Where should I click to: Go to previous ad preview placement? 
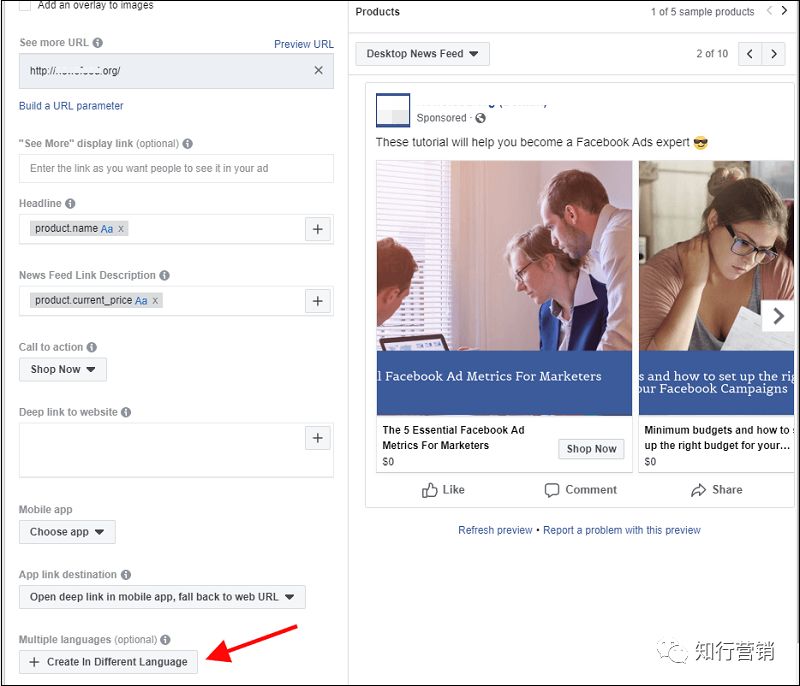[750, 54]
